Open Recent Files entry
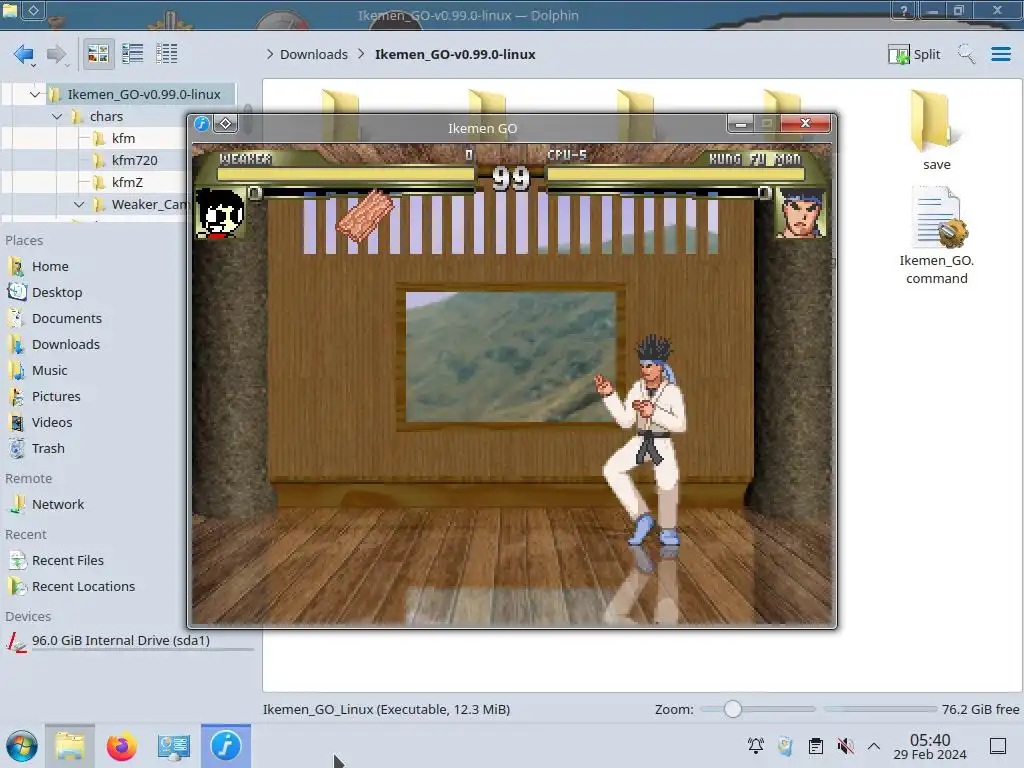Image resolution: width=1024 pixels, height=768 pixels. tap(67, 560)
